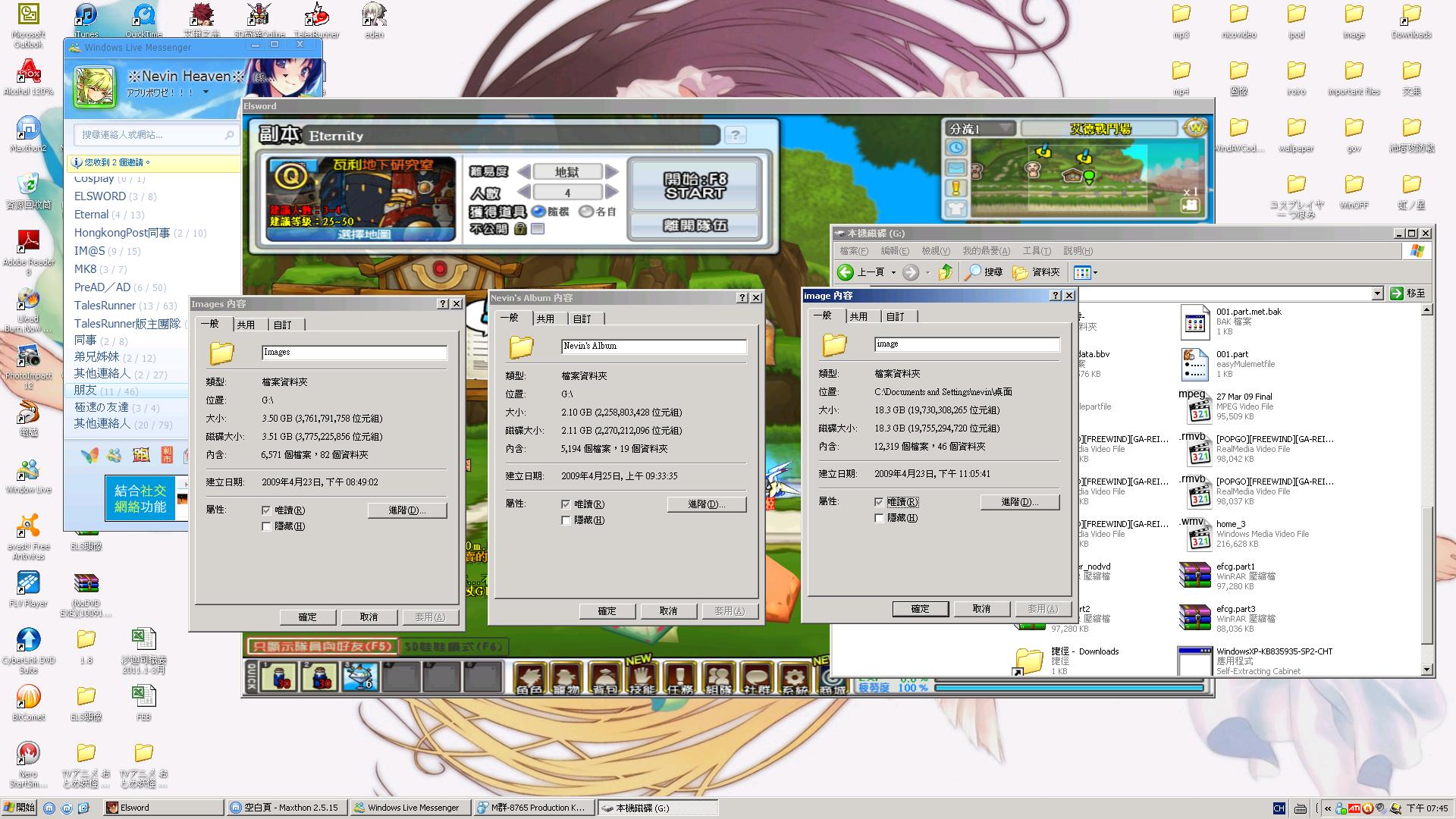The height and width of the screenshot is (819, 1456).
Task: Click the Messenger contact search field
Action: tap(152, 134)
